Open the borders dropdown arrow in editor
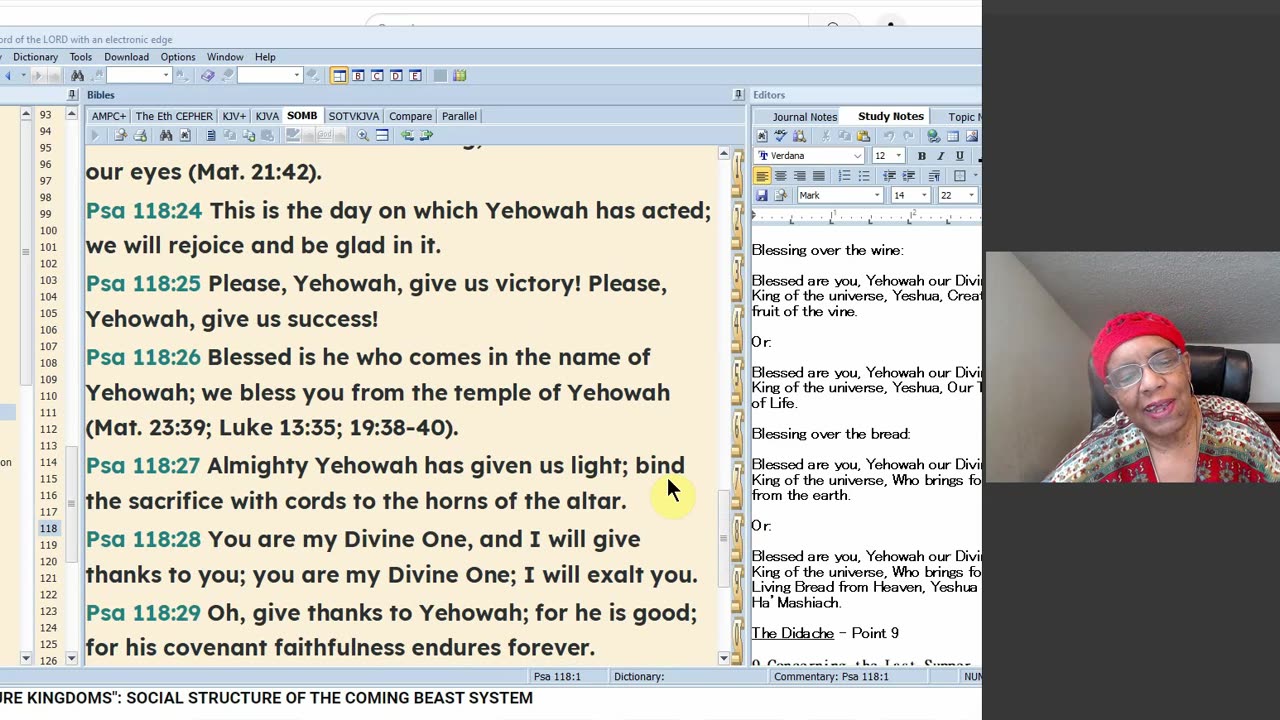The image size is (1280, 720). click(975, 176)
